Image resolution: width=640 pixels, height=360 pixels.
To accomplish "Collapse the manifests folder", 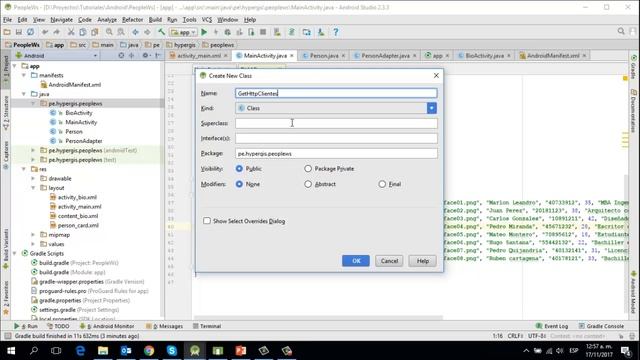I will (24, 76).
